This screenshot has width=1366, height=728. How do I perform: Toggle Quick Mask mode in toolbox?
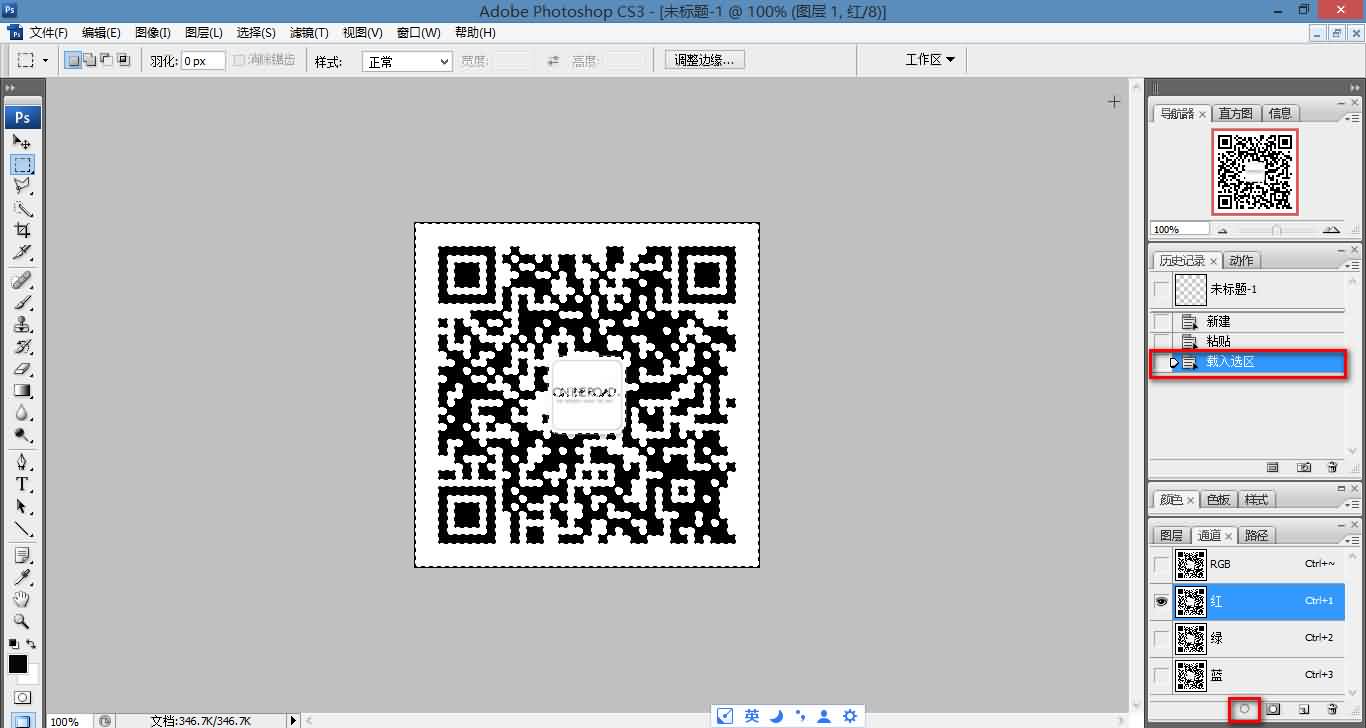23,697
